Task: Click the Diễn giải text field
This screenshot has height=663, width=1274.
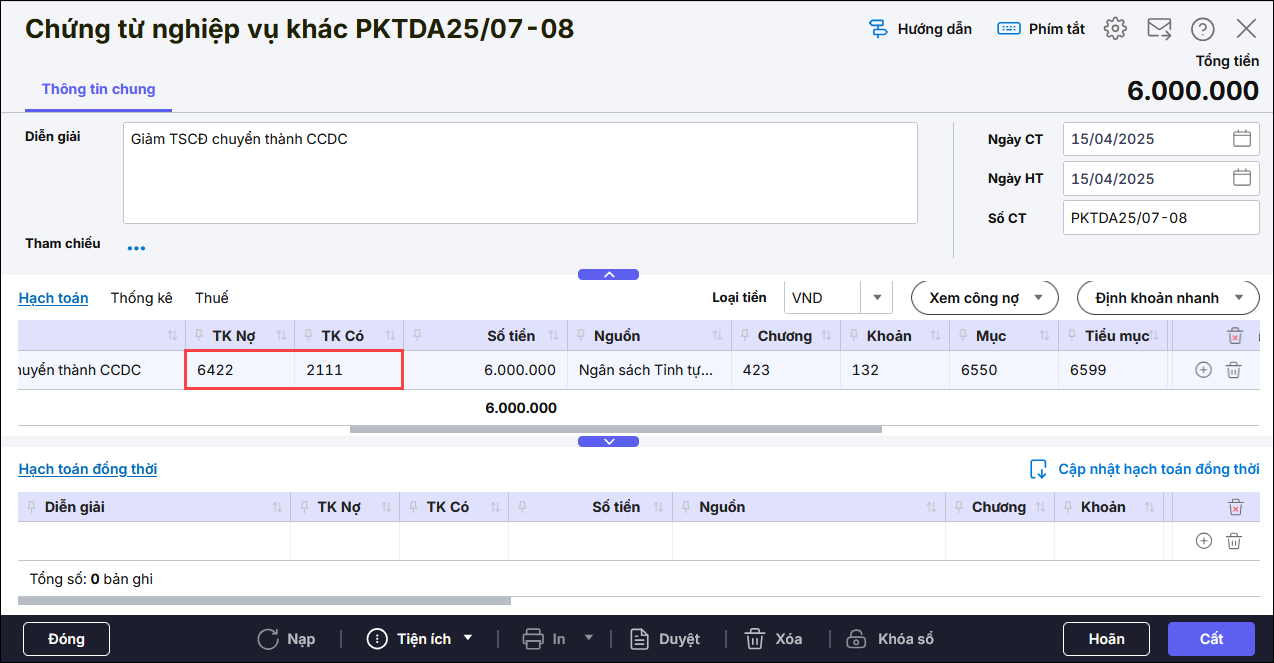Action: pos(520,173)
